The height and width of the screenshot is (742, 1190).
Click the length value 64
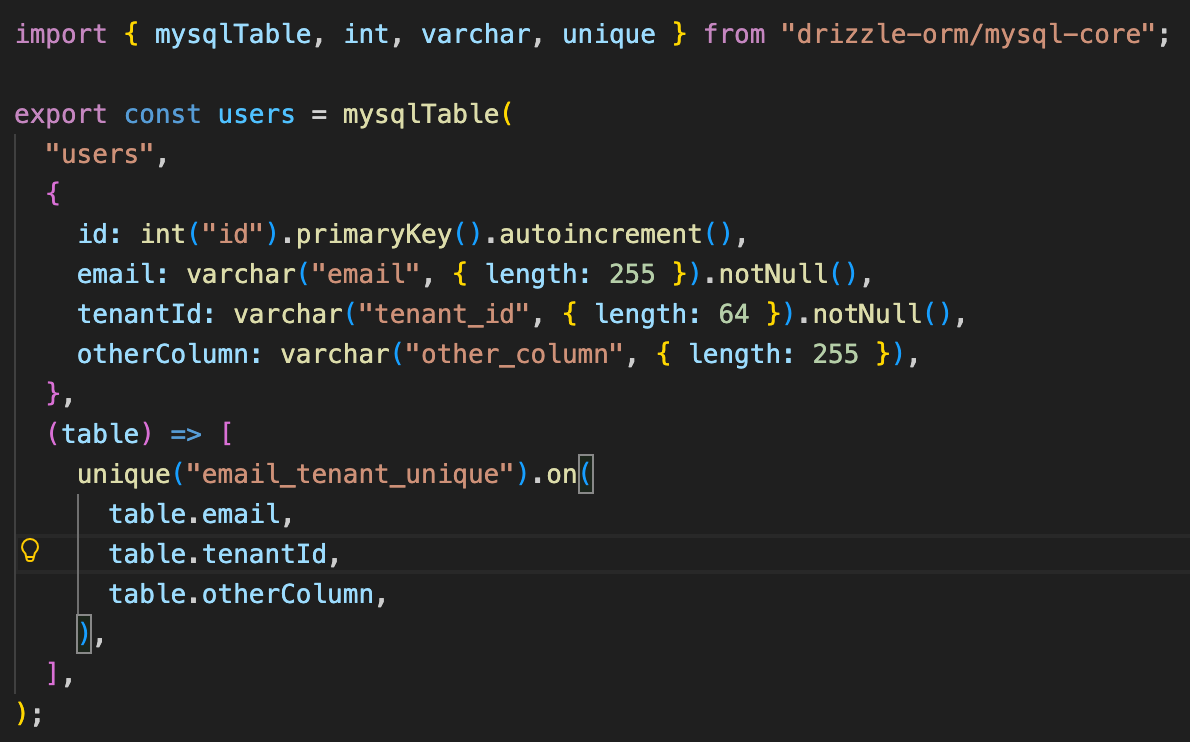click(734, 314)
